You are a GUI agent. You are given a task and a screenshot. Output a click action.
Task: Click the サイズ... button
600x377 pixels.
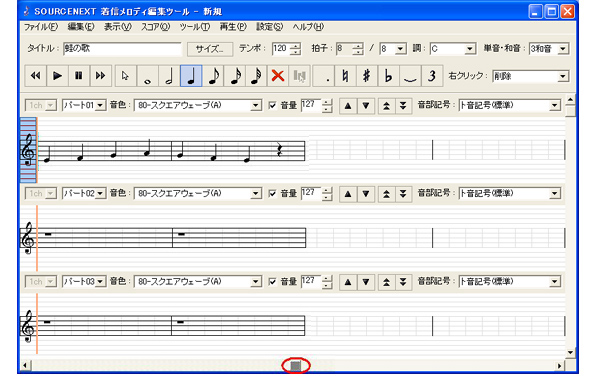coord(210,49)
